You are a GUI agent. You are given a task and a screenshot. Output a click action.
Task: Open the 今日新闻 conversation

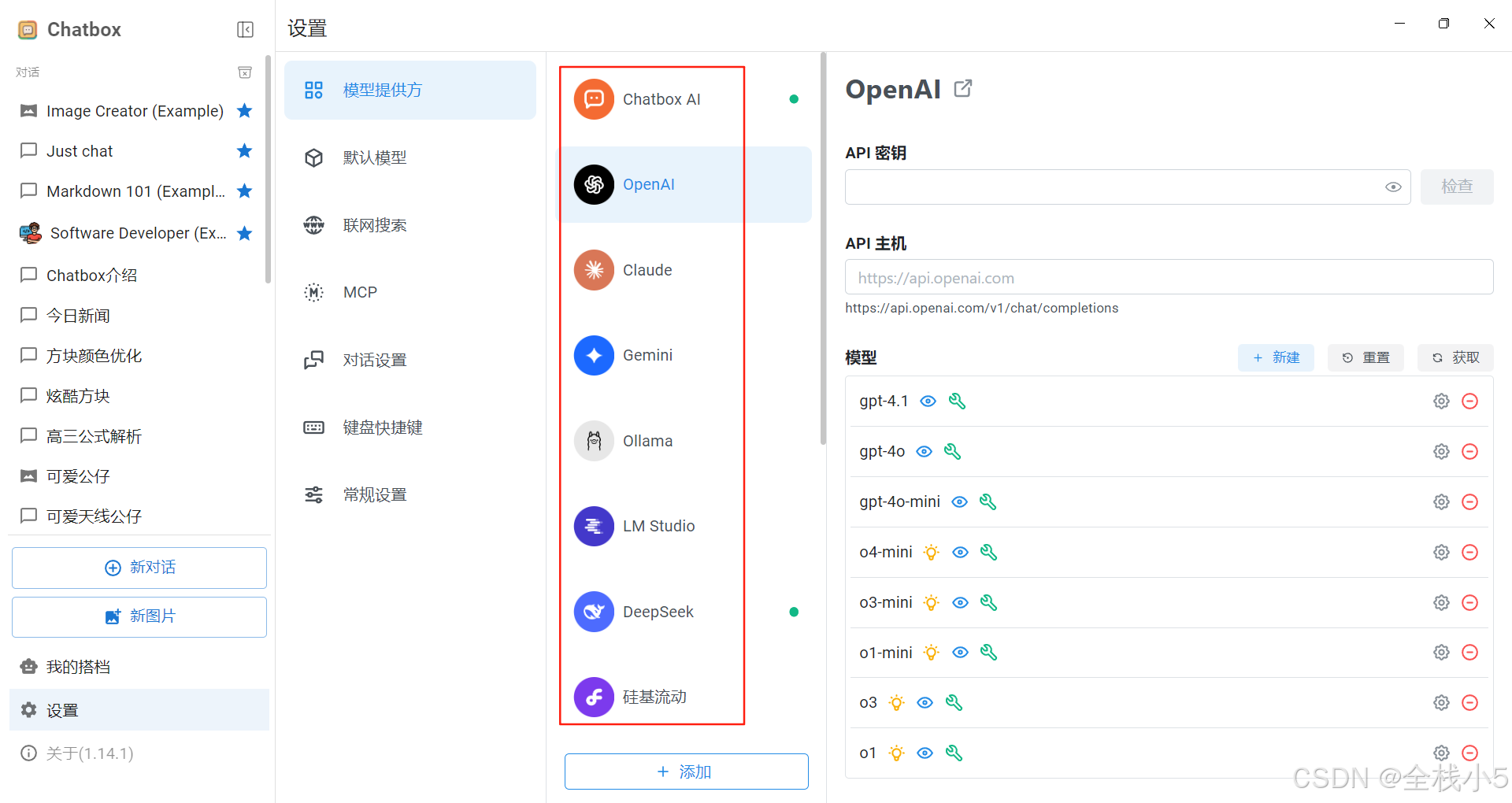click(x=139, y=315)
